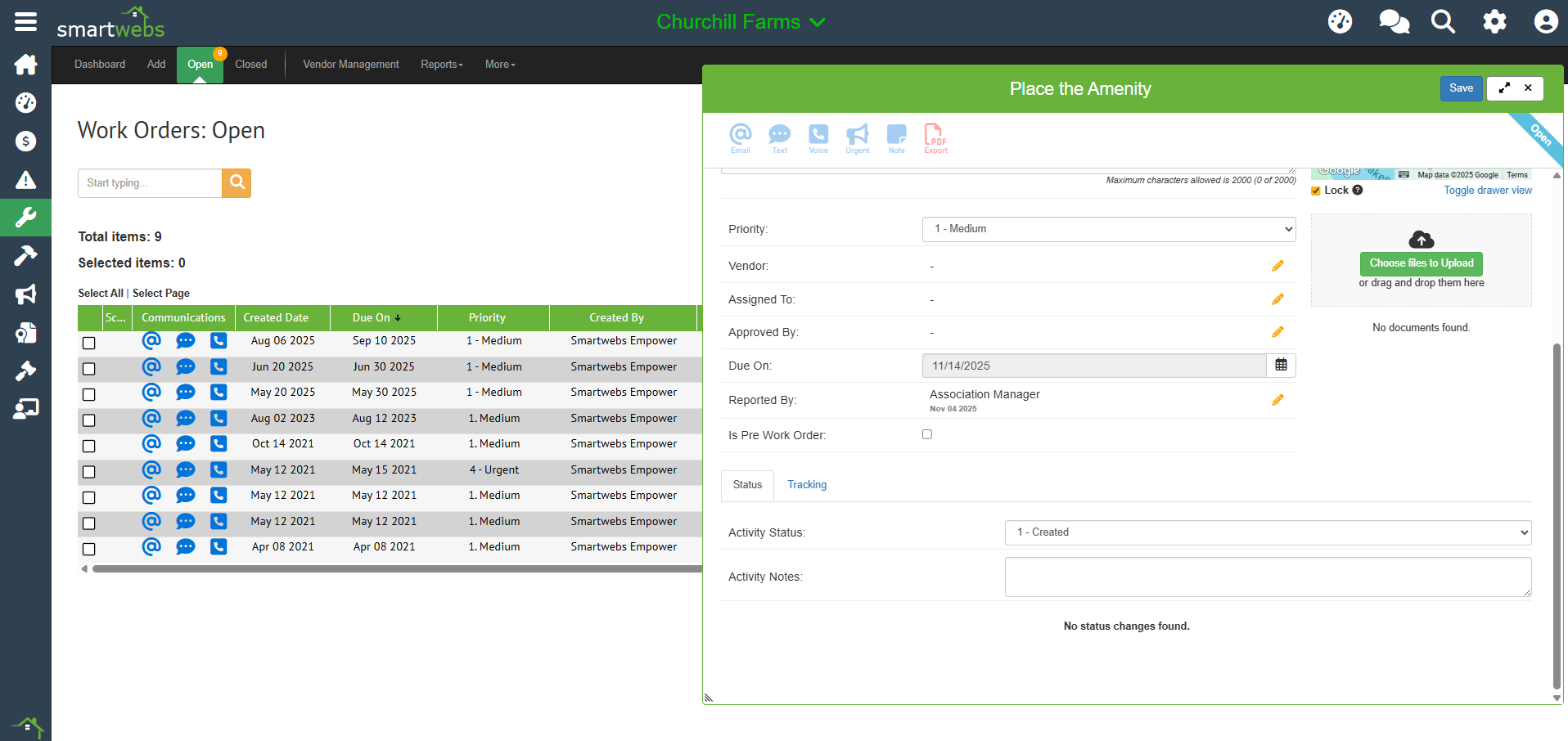This screenshot has height=741, width=1568.
Task: Click the orange search button in Work Orders
Action: pyautogui.click(x=237, y=182)
